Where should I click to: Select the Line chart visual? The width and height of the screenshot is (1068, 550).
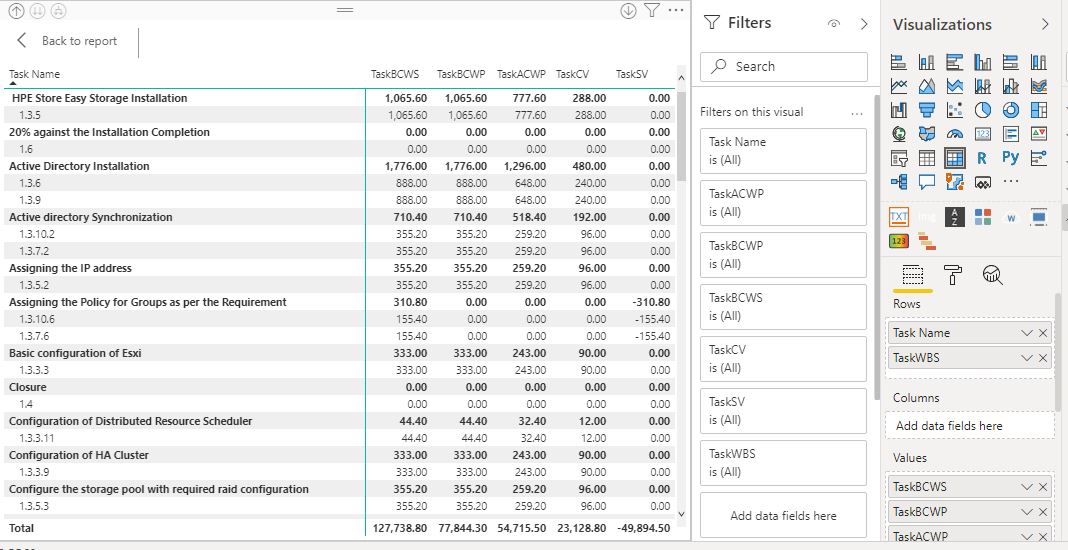pyautogui.click(x=899, y=86)
